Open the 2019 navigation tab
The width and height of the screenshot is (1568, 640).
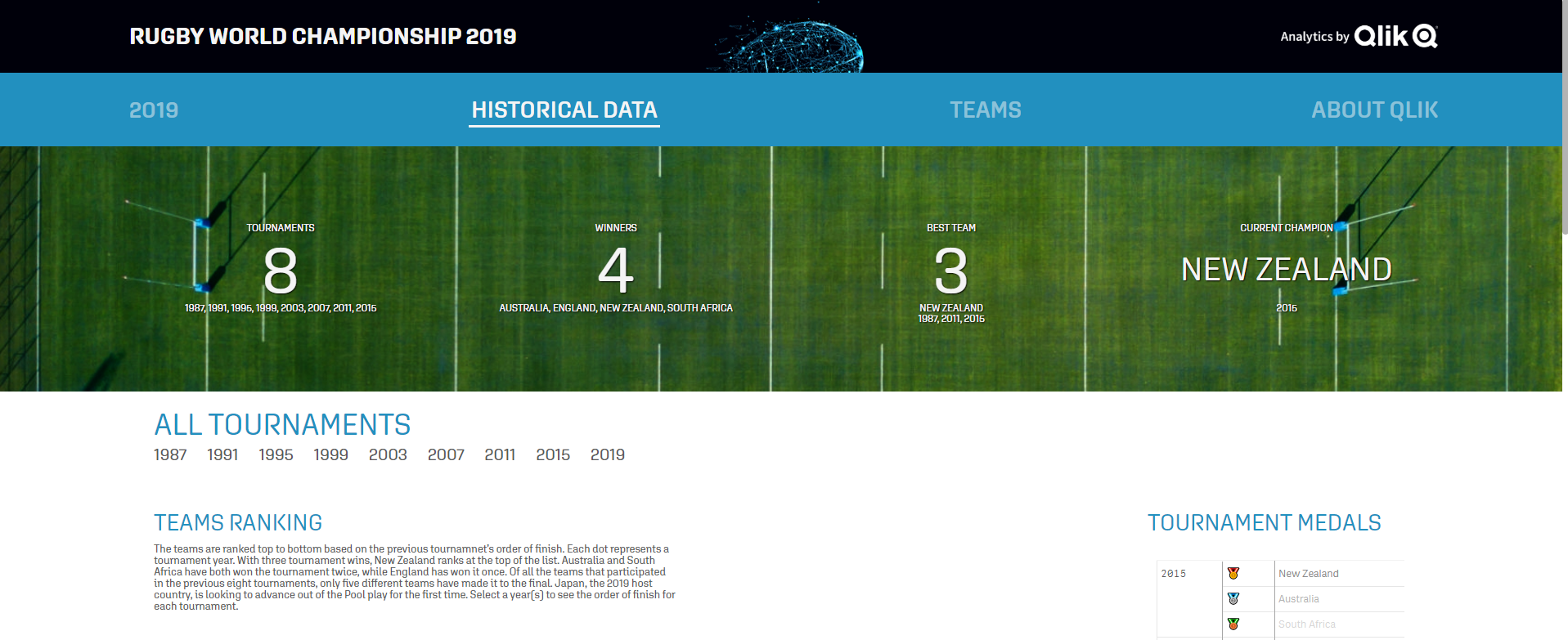pyautogui.click(x=154, y=110)
